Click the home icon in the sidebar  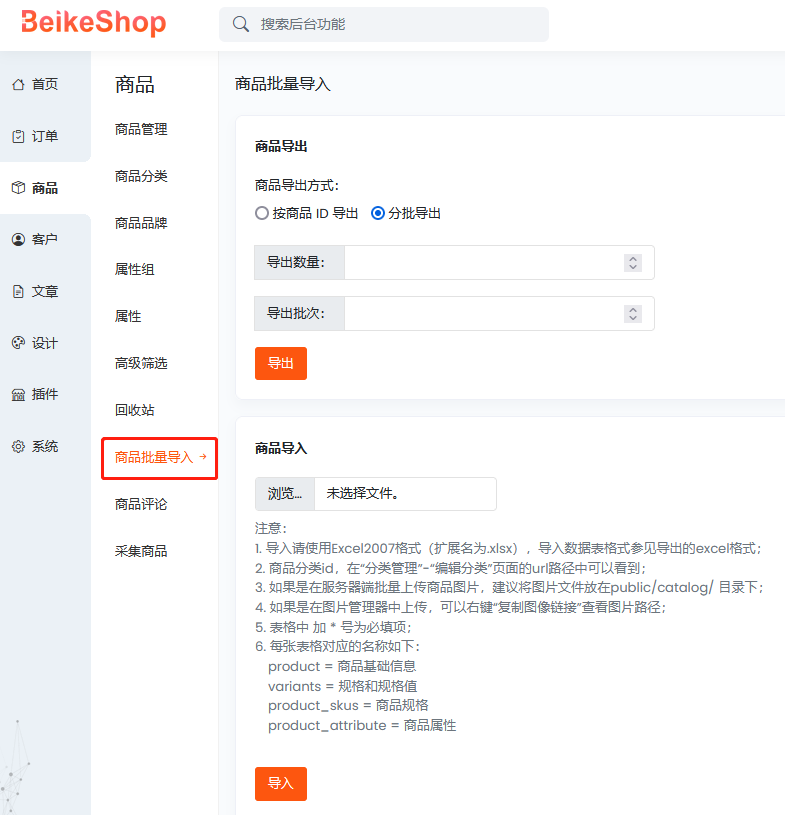click(18, 84)
